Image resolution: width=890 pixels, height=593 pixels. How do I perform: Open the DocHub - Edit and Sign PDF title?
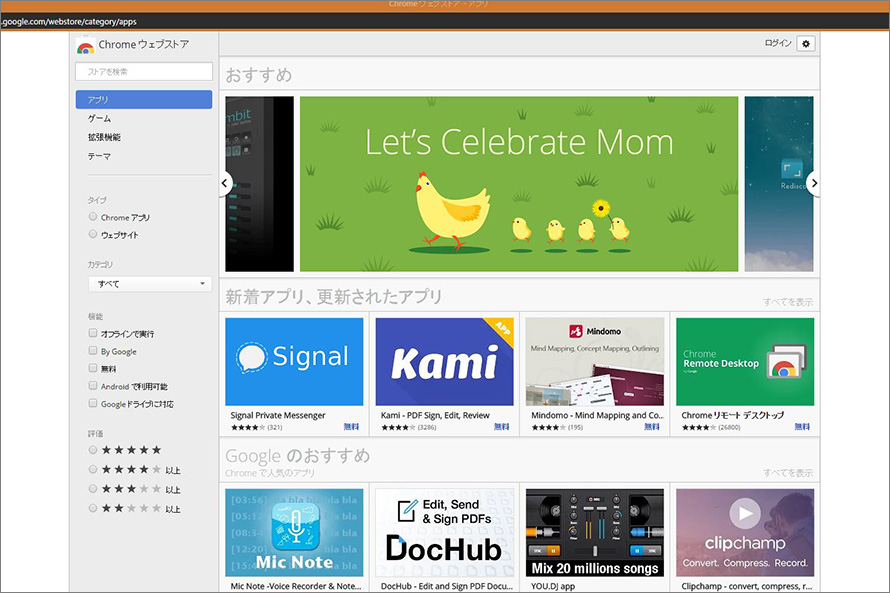447,586
